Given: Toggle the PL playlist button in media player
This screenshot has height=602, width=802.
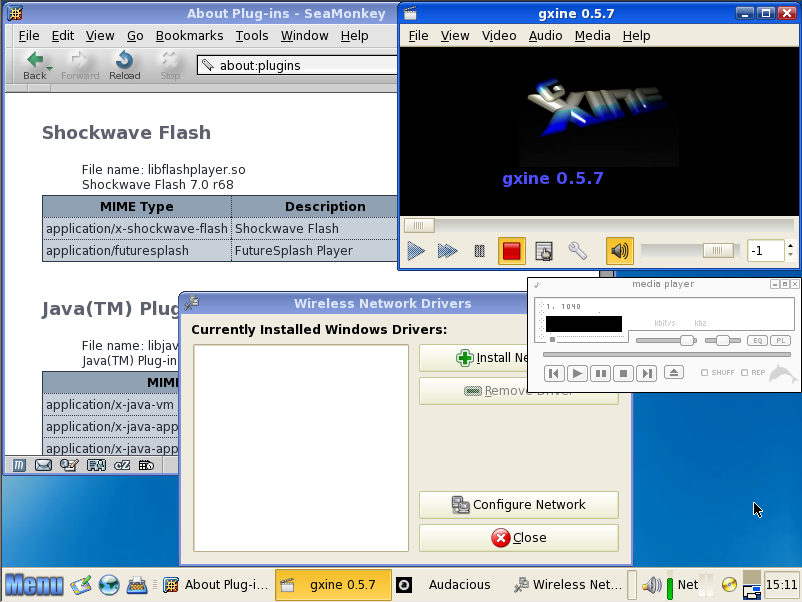Looking at the screenshot, I should pos(781,341).
